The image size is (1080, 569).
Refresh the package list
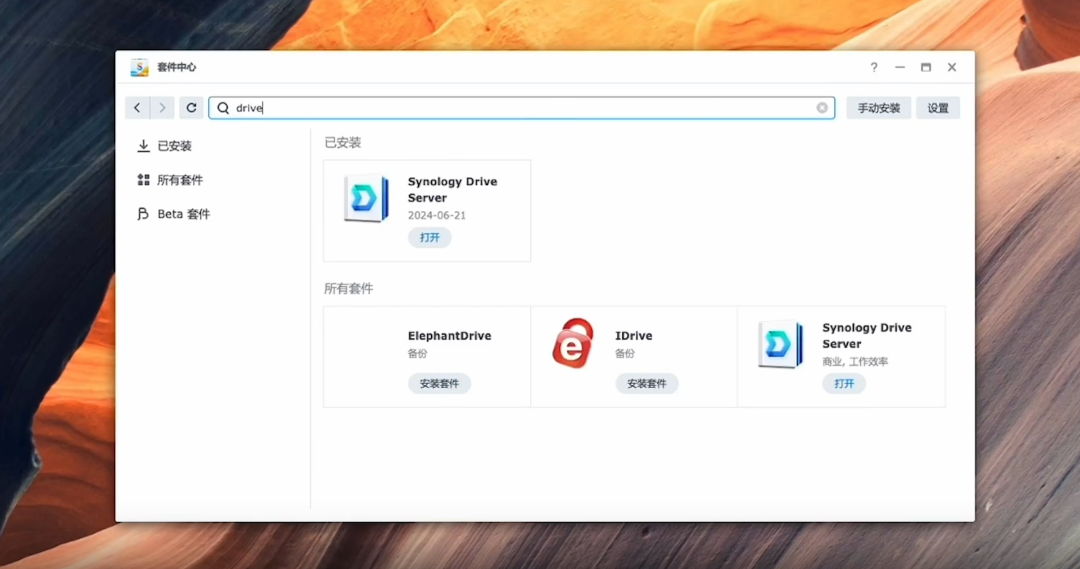pos(191,107)
